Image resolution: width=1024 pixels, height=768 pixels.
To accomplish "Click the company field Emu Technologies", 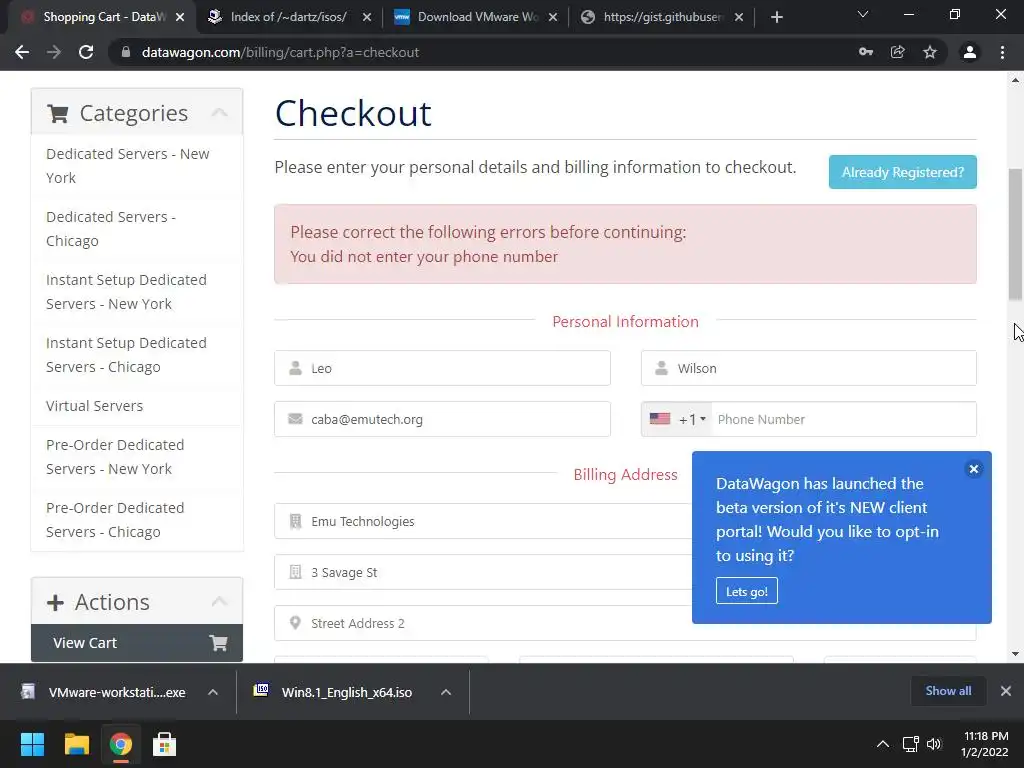I will (483, 521).
